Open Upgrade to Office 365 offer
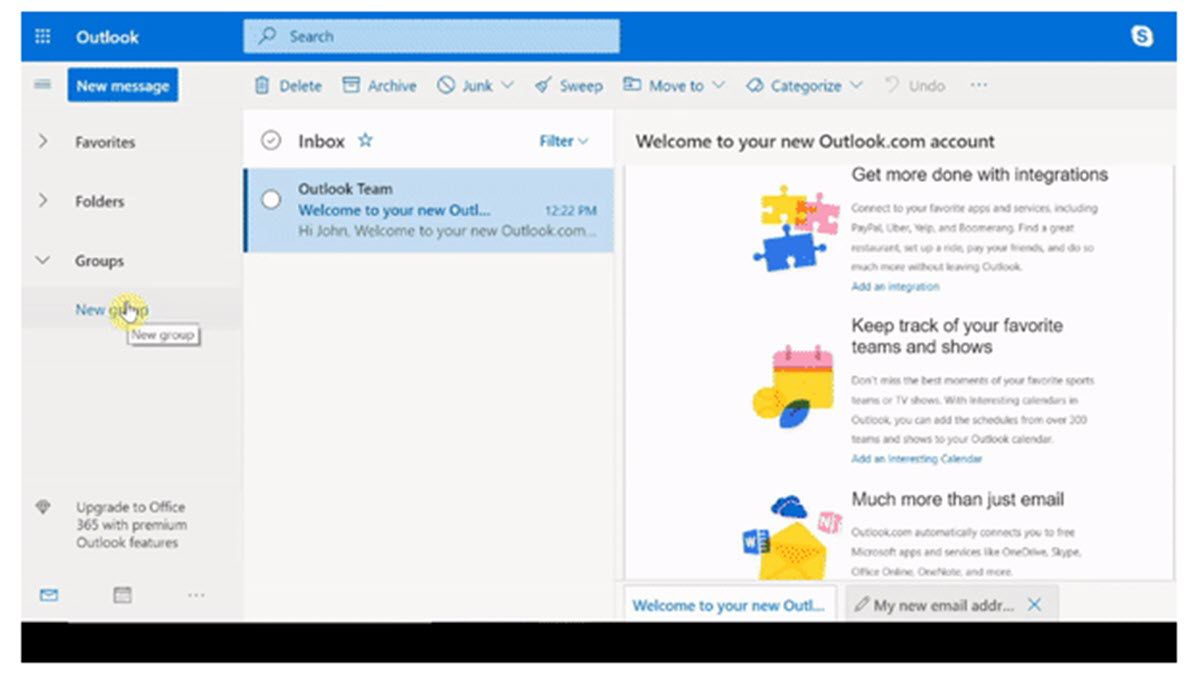 tap(131, 525)
